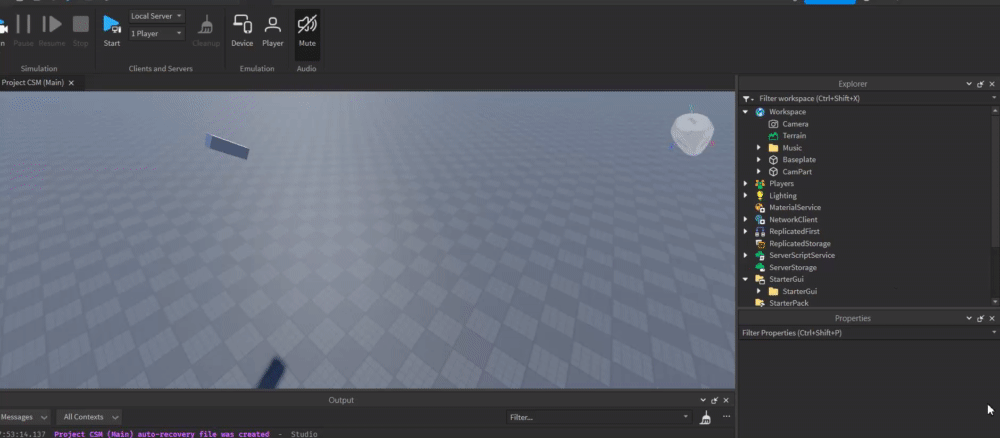Open the Local Server dropdown

click(157, 16)
